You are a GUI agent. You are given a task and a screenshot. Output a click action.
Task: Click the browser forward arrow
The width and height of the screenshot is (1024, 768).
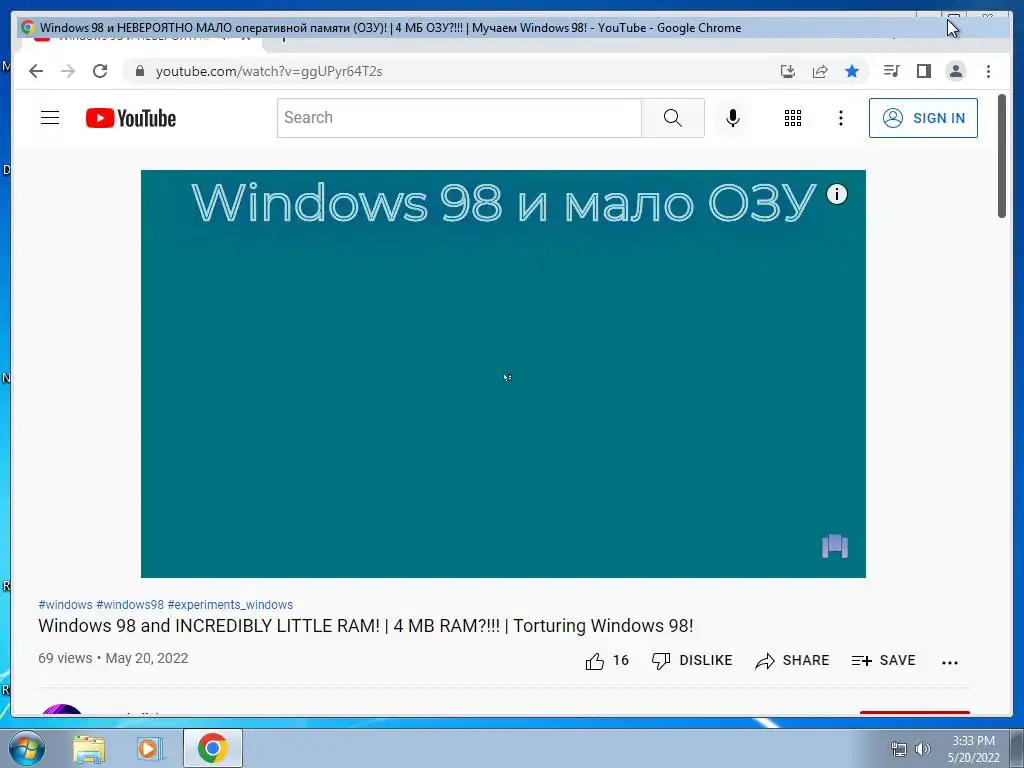click(x=68, y=71)
